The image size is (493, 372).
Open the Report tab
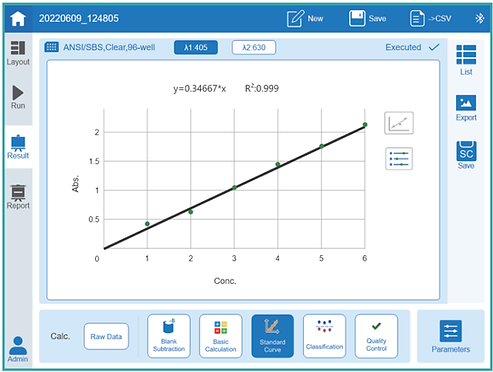click(18, 197)
